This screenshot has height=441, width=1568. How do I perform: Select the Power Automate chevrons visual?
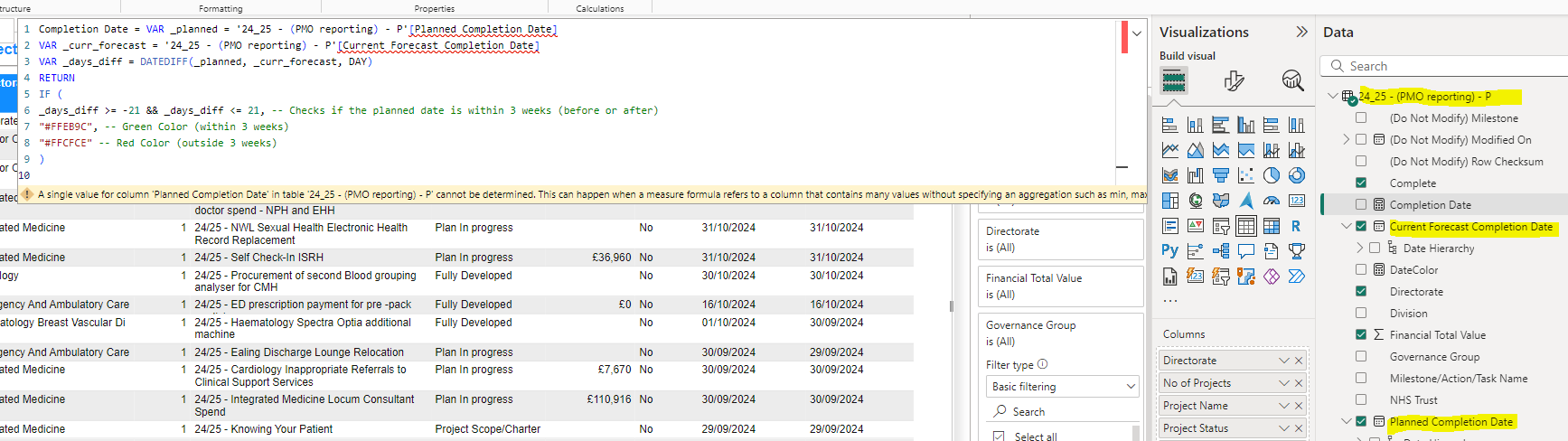[1296, 276]
